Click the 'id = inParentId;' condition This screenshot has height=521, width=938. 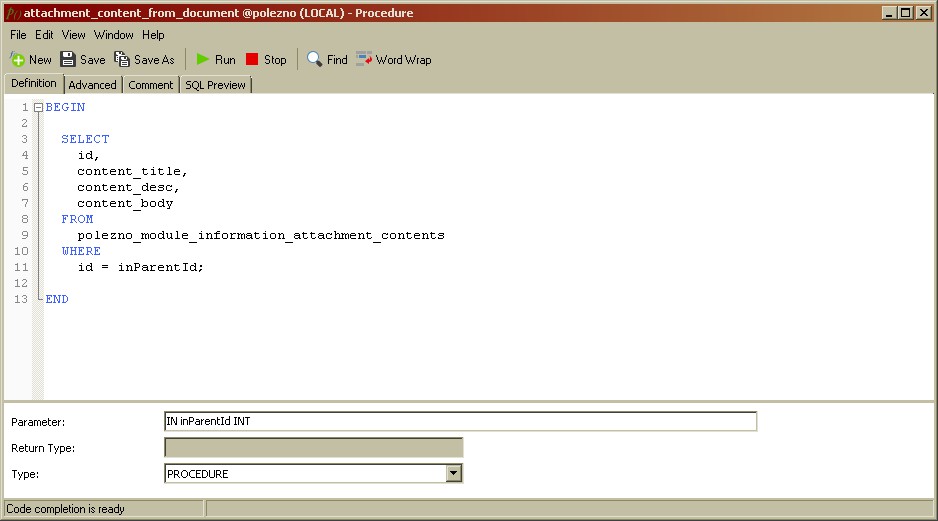[x=141, y=267]
